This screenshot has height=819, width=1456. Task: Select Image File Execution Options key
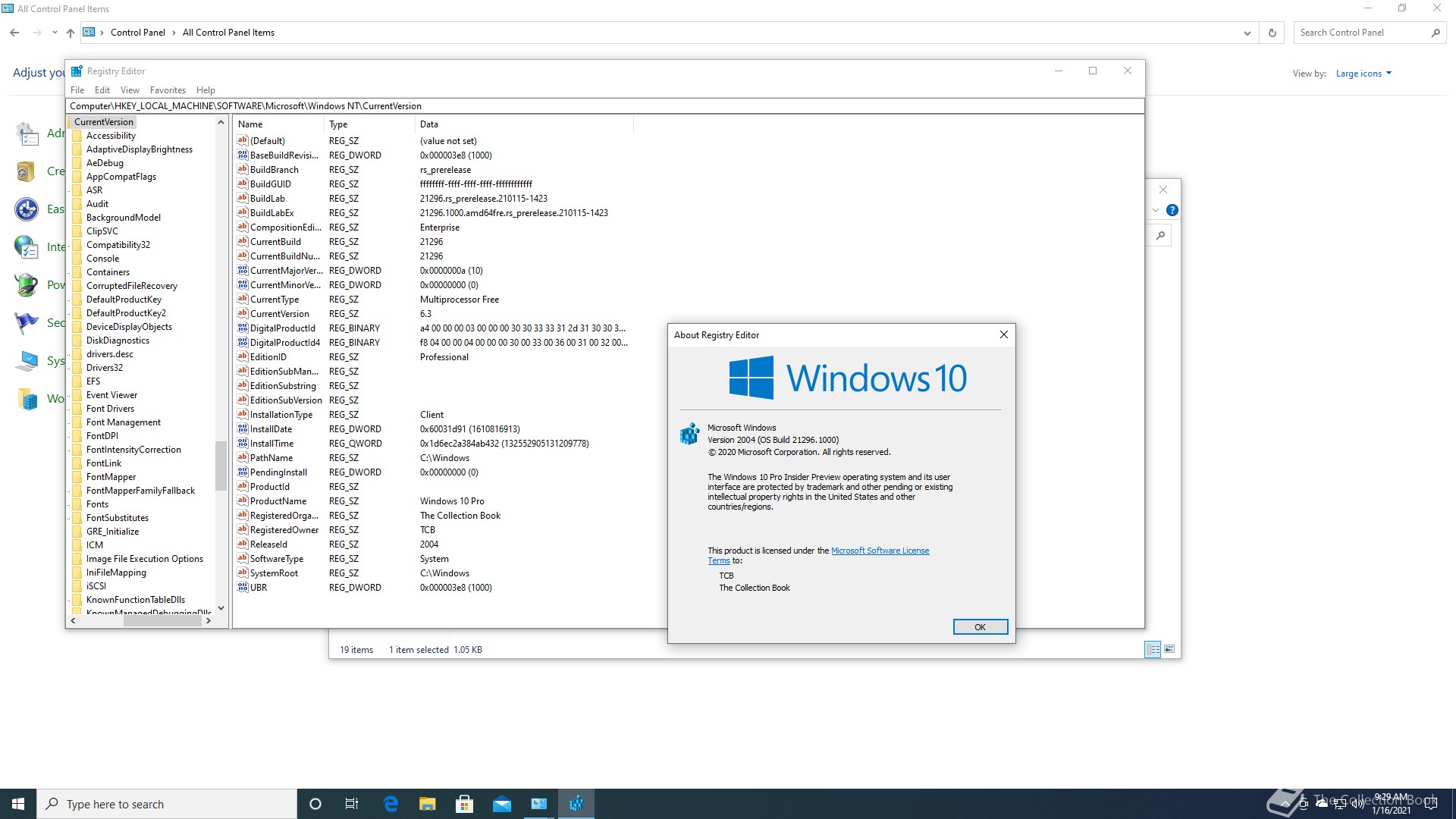click(145, 559)
